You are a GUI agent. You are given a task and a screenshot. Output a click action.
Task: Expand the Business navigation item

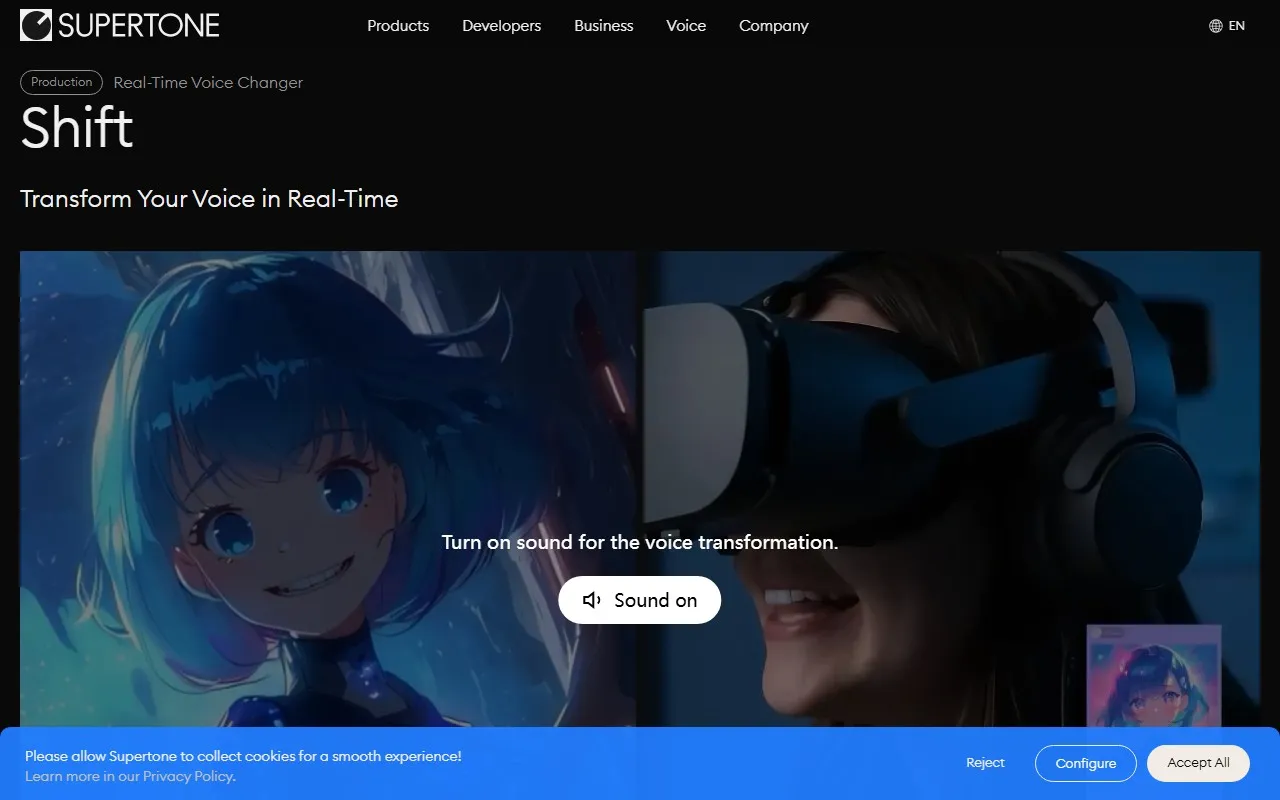pyautogui.click(x=603, y=26)
